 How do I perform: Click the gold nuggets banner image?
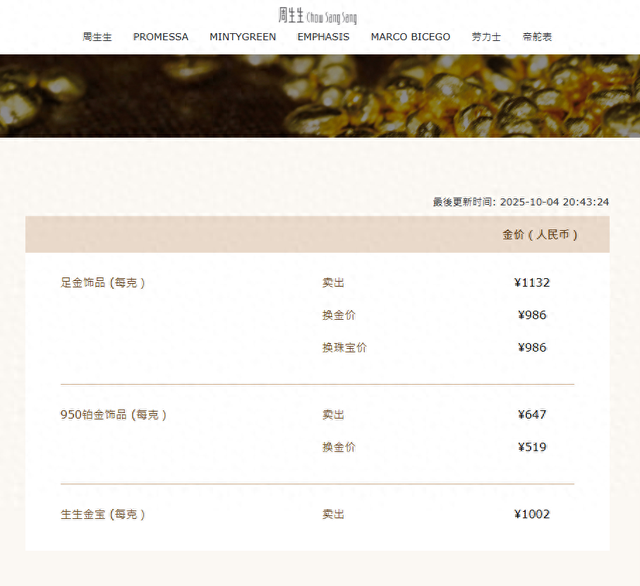[320, 96]
